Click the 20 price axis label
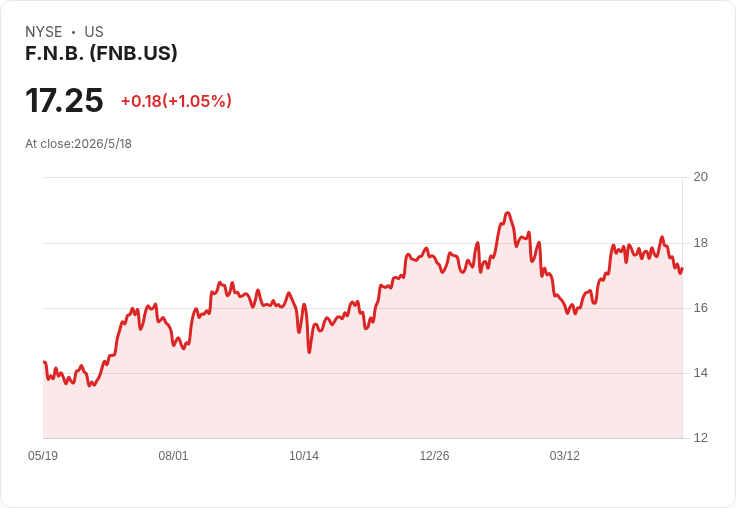 click(x=701, y=177)
